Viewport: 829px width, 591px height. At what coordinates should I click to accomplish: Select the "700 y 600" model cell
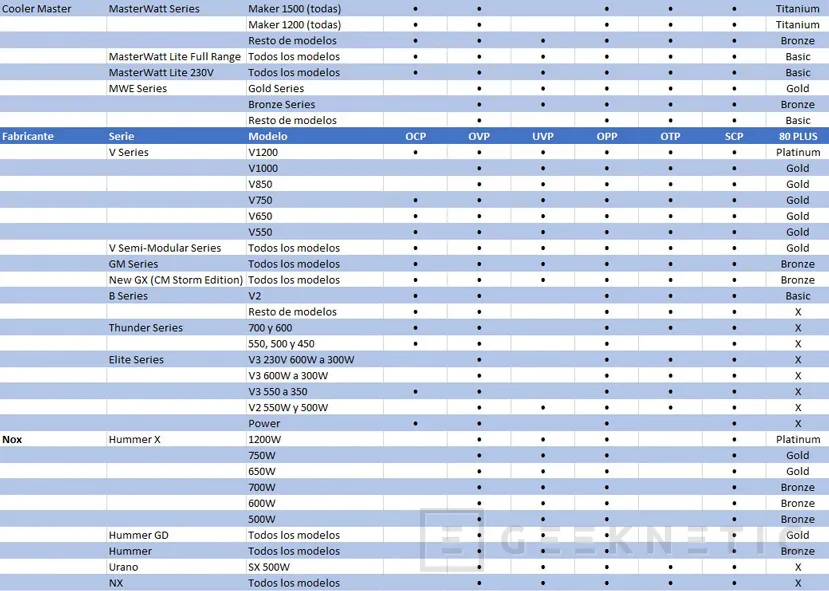[x=270, y=328]
